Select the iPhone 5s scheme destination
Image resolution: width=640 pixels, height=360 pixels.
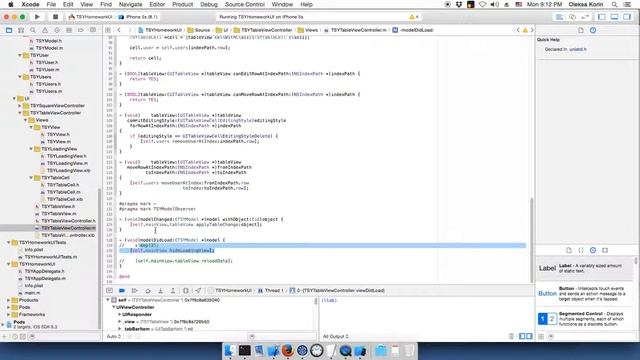pyautogui.click(x=138, y=17)
